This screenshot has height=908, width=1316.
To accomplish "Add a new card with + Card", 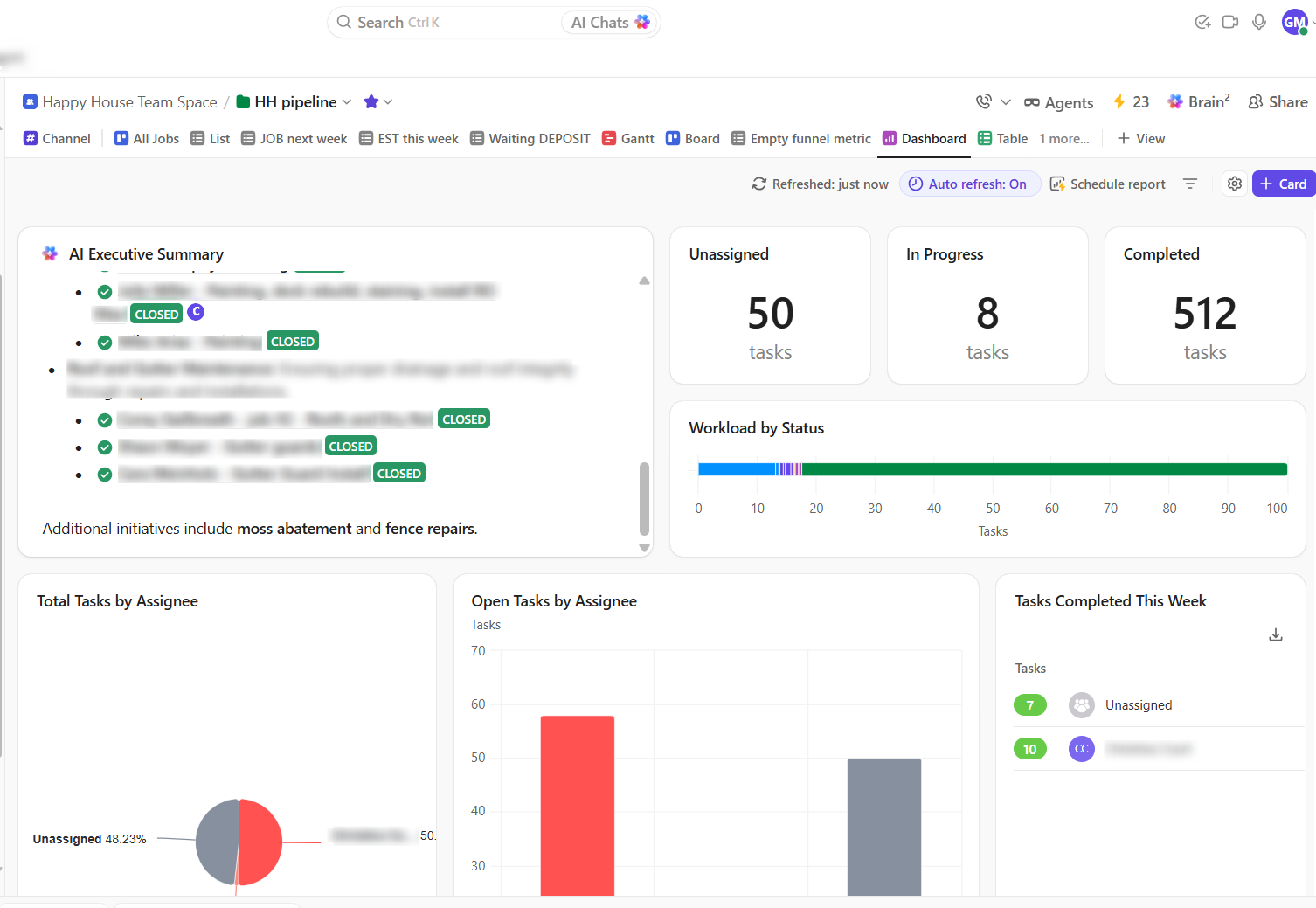I will click(x=1284, y=184).
